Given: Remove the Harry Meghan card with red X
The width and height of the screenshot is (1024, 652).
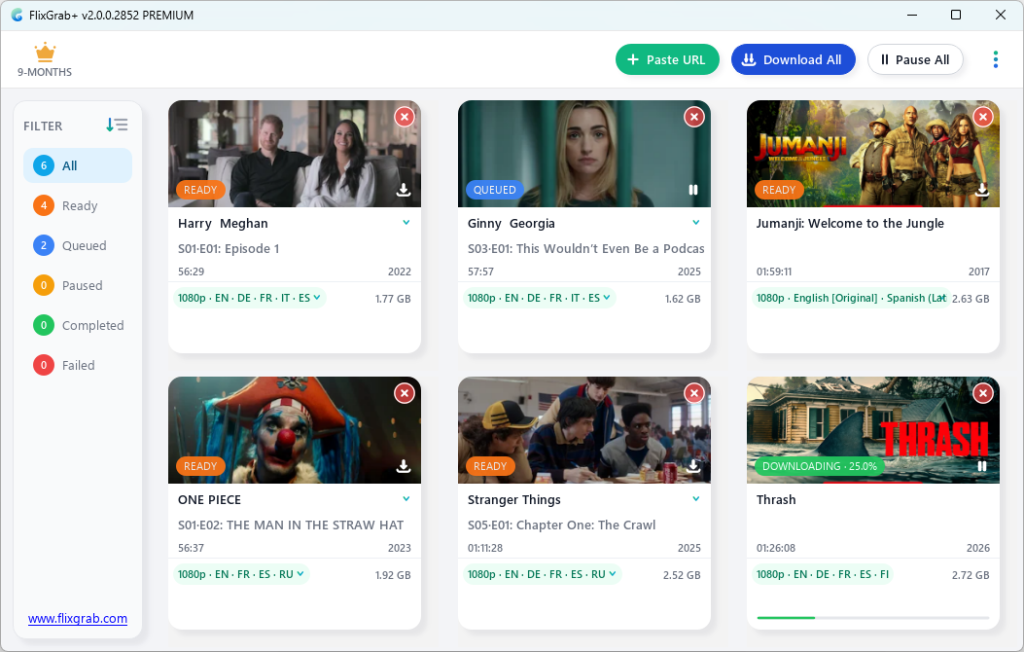Looking at the screenshot, I should 404,117.
